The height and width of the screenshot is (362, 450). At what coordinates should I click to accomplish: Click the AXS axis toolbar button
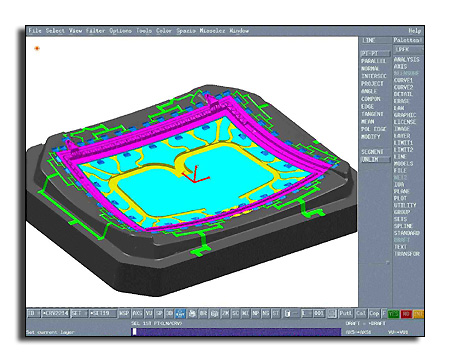click(x=137, y=314)
